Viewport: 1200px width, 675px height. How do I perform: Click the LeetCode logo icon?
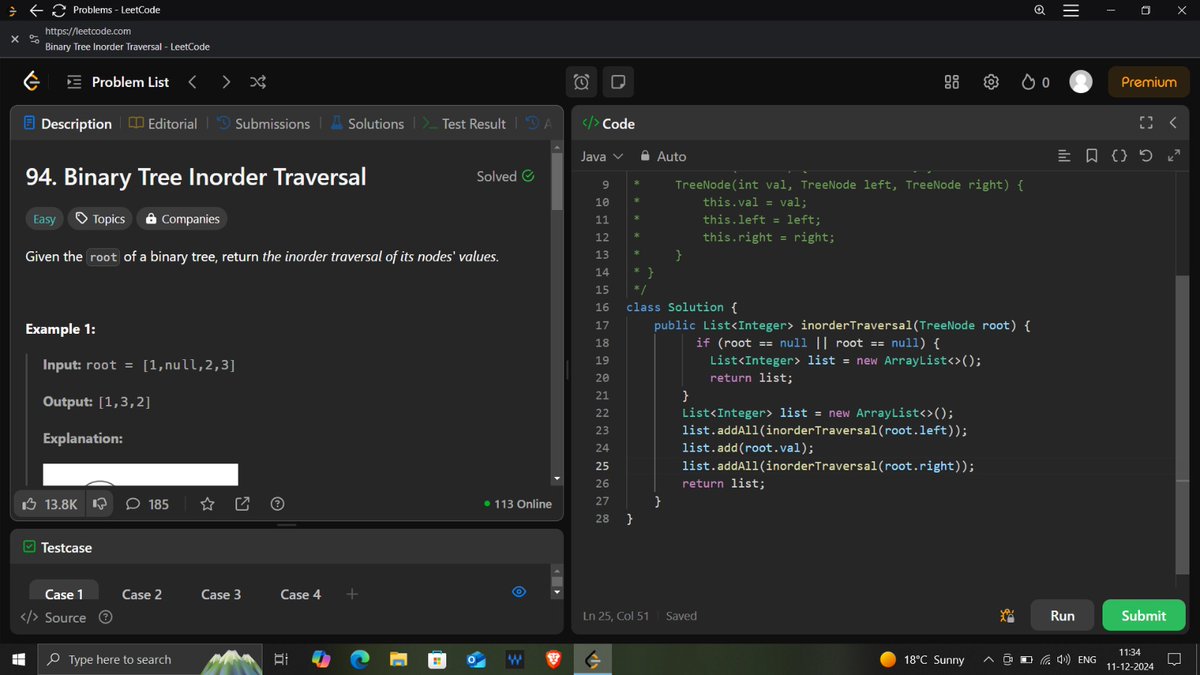(x=32, y=82)
